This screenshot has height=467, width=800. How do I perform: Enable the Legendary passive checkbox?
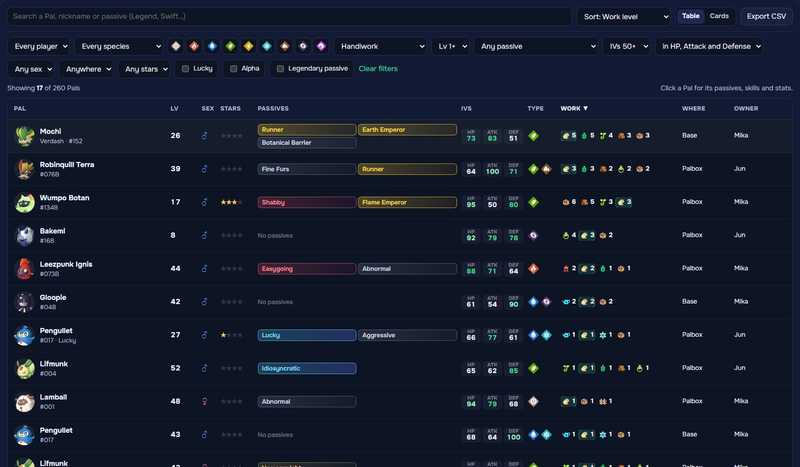click(280, 68)
